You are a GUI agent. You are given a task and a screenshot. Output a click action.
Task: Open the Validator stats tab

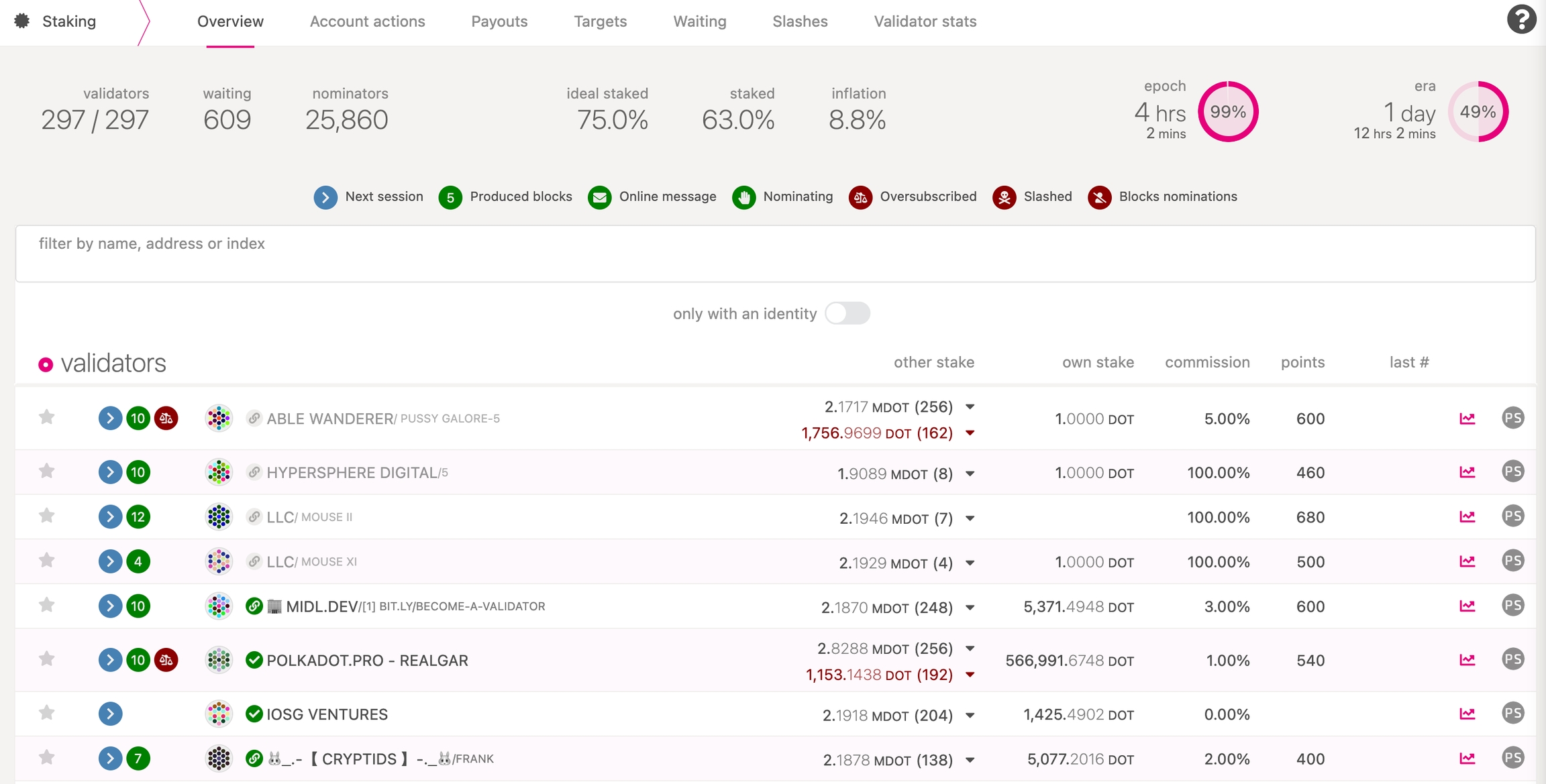(x=925, y=21)
